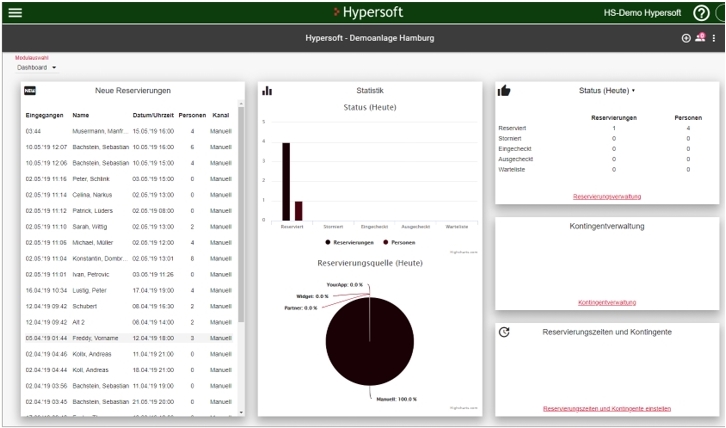
Task: Select the Koll, Andreas reservation
Action: point(129,370)
